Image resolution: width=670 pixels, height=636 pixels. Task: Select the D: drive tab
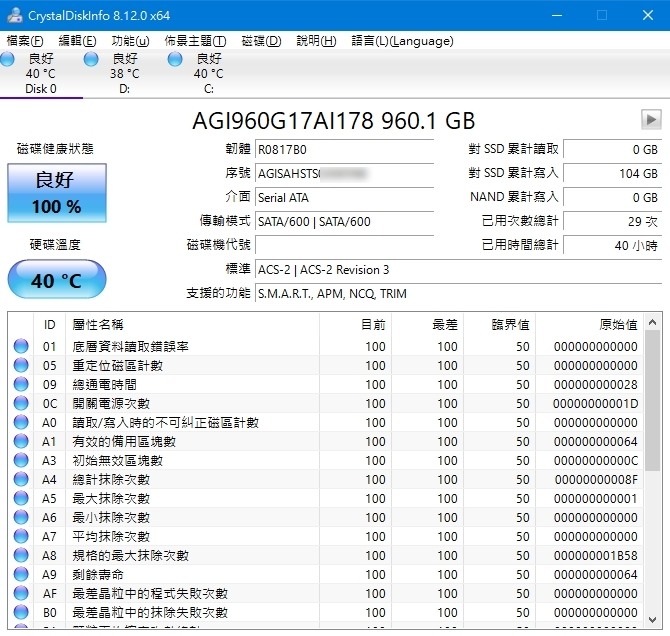coord(125,74)
